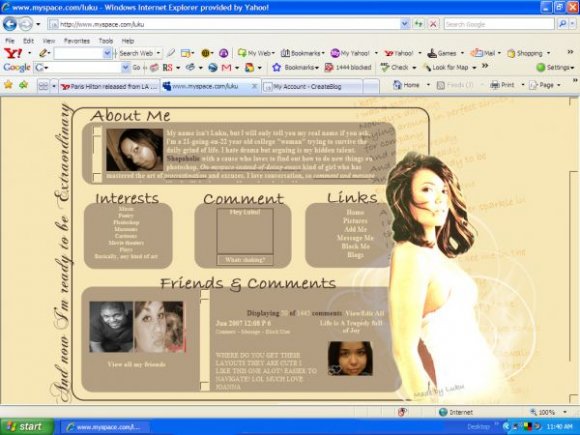Open the search provider dropdown arrow
This screenshot has width=580, height=435.
point(573,24)
